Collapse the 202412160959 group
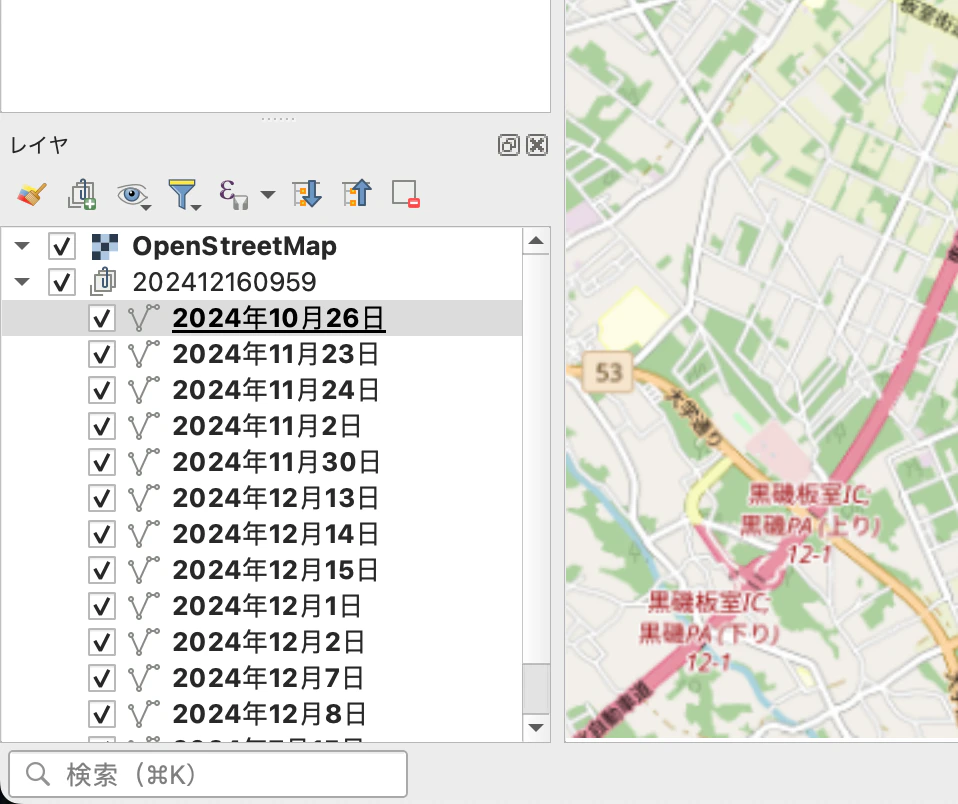Screen dimensions: 958x804 pyautogui.click(x=22, y=282)
